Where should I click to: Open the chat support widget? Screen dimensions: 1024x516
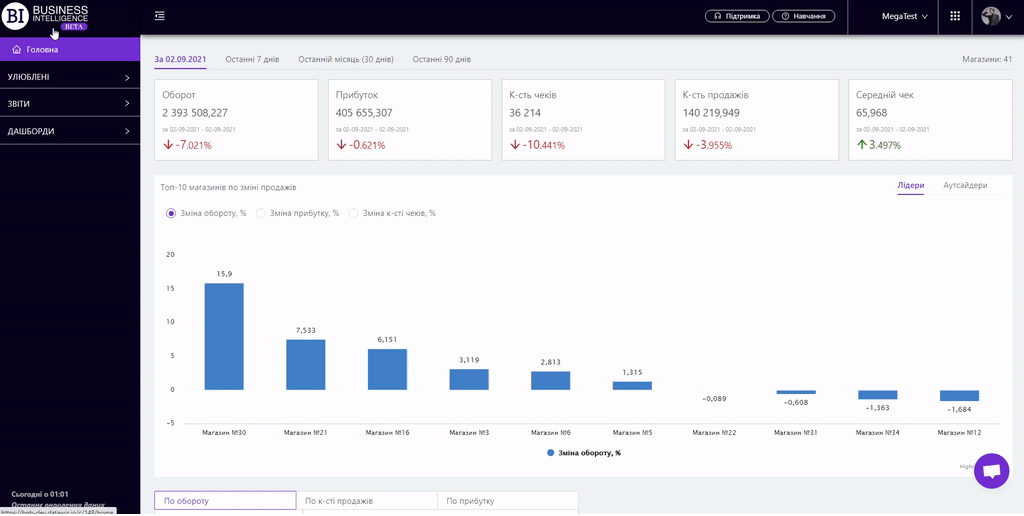click(x=991, y=471)
